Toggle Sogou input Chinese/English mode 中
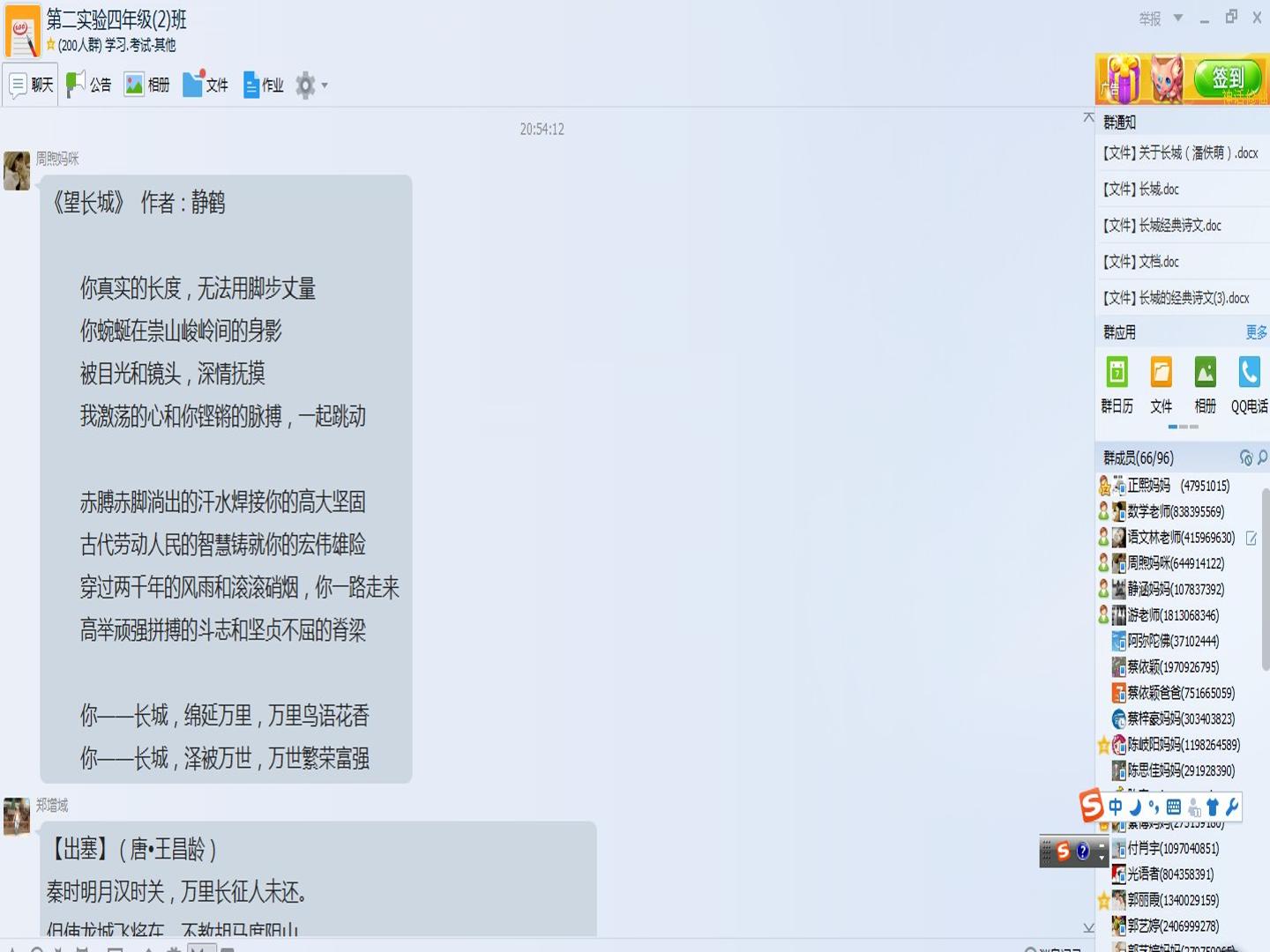 click(1116, 807)
